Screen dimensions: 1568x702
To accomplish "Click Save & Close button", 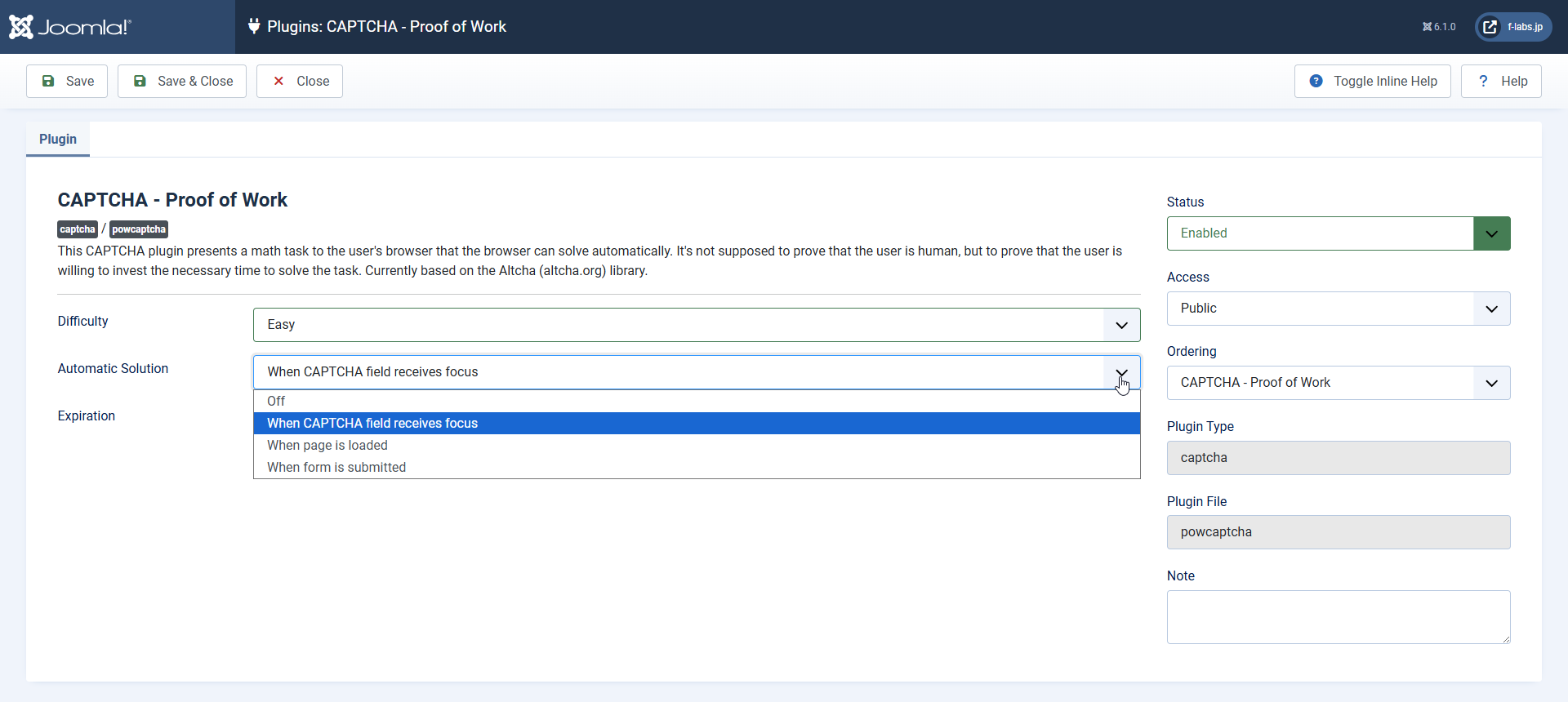I will pyautogui.click(x=182, y=81).
